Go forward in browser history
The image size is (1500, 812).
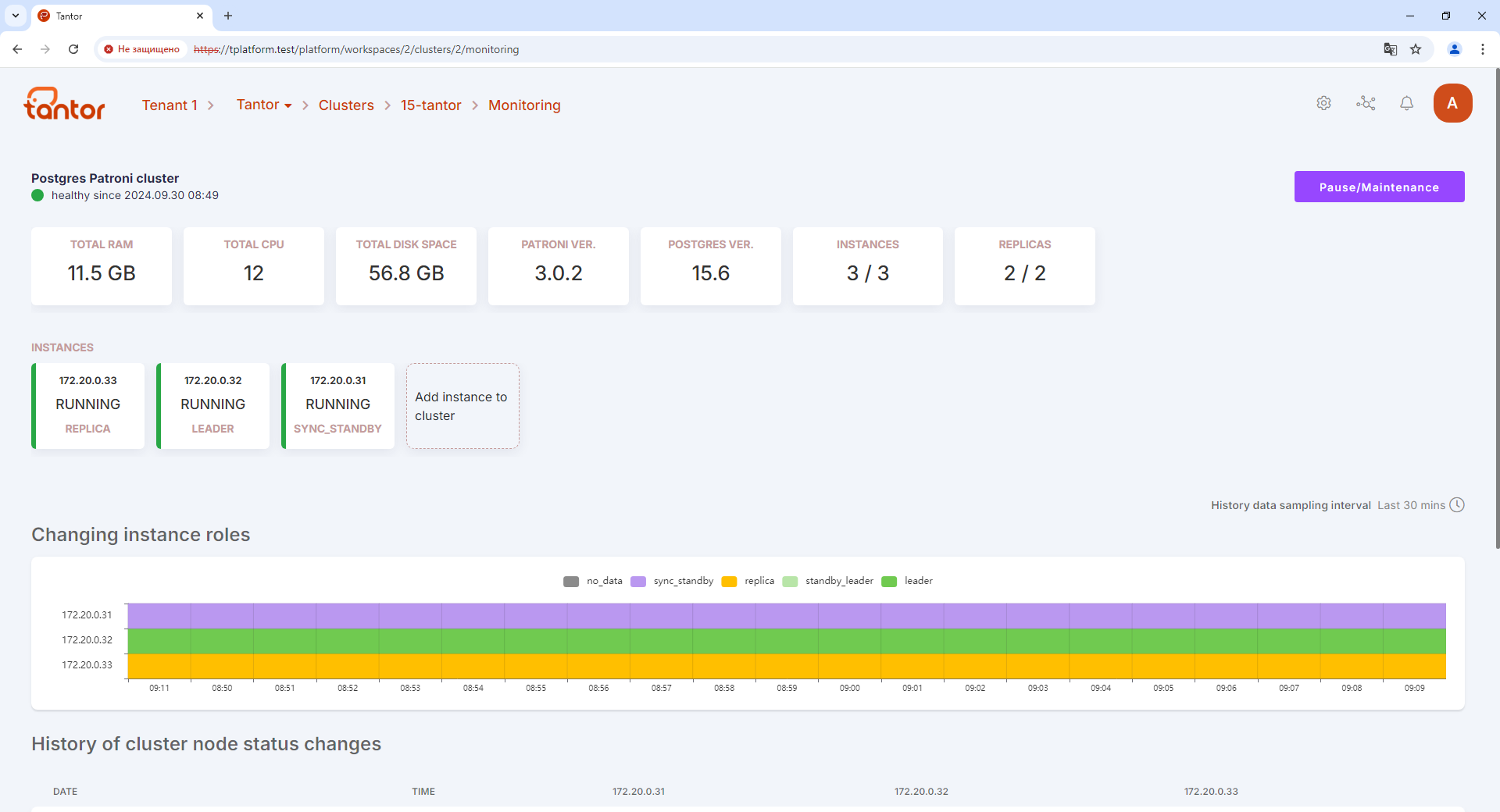click(x=45, y=49)
